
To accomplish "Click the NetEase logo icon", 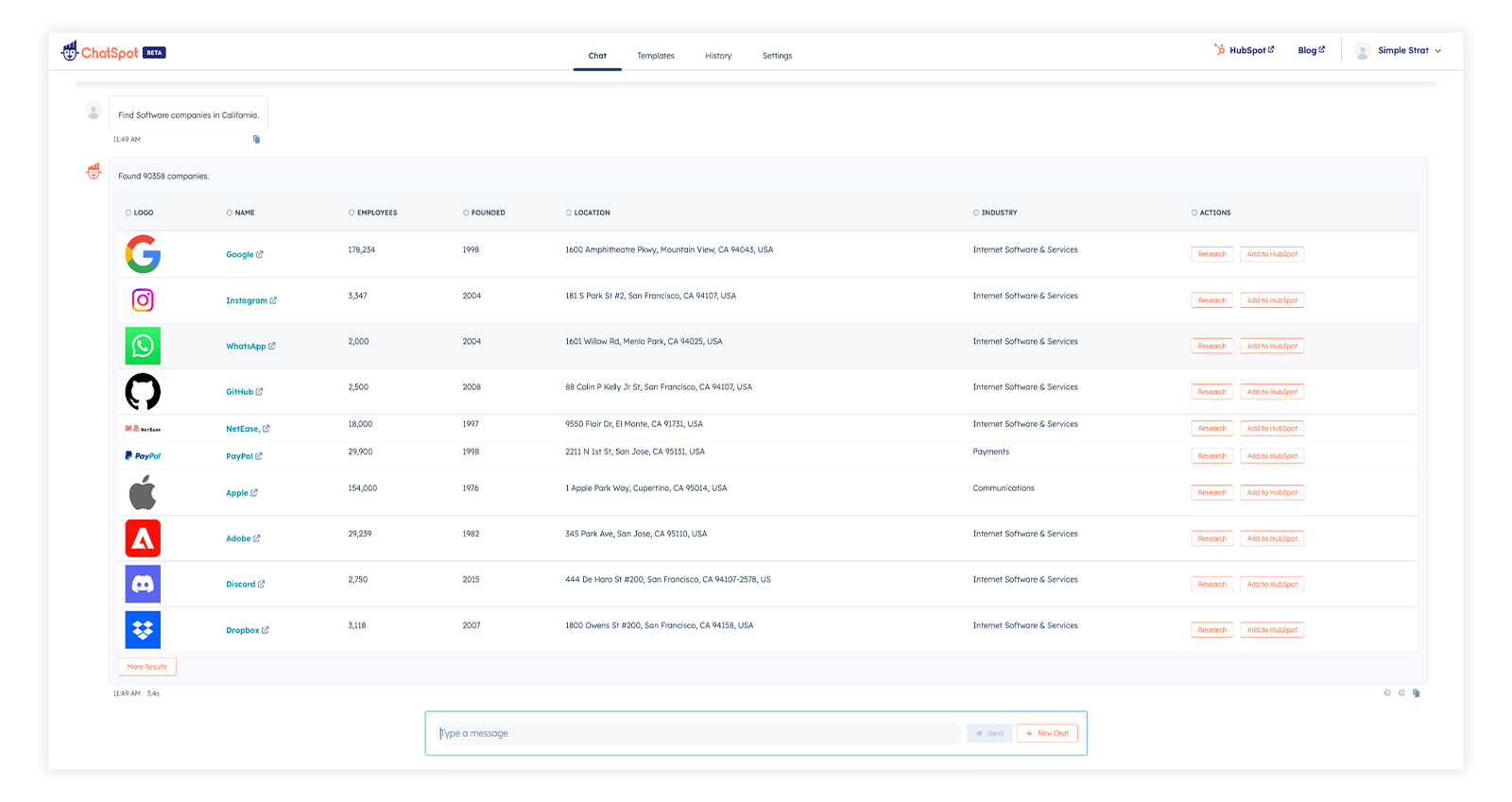I will (x=143, y=429).
